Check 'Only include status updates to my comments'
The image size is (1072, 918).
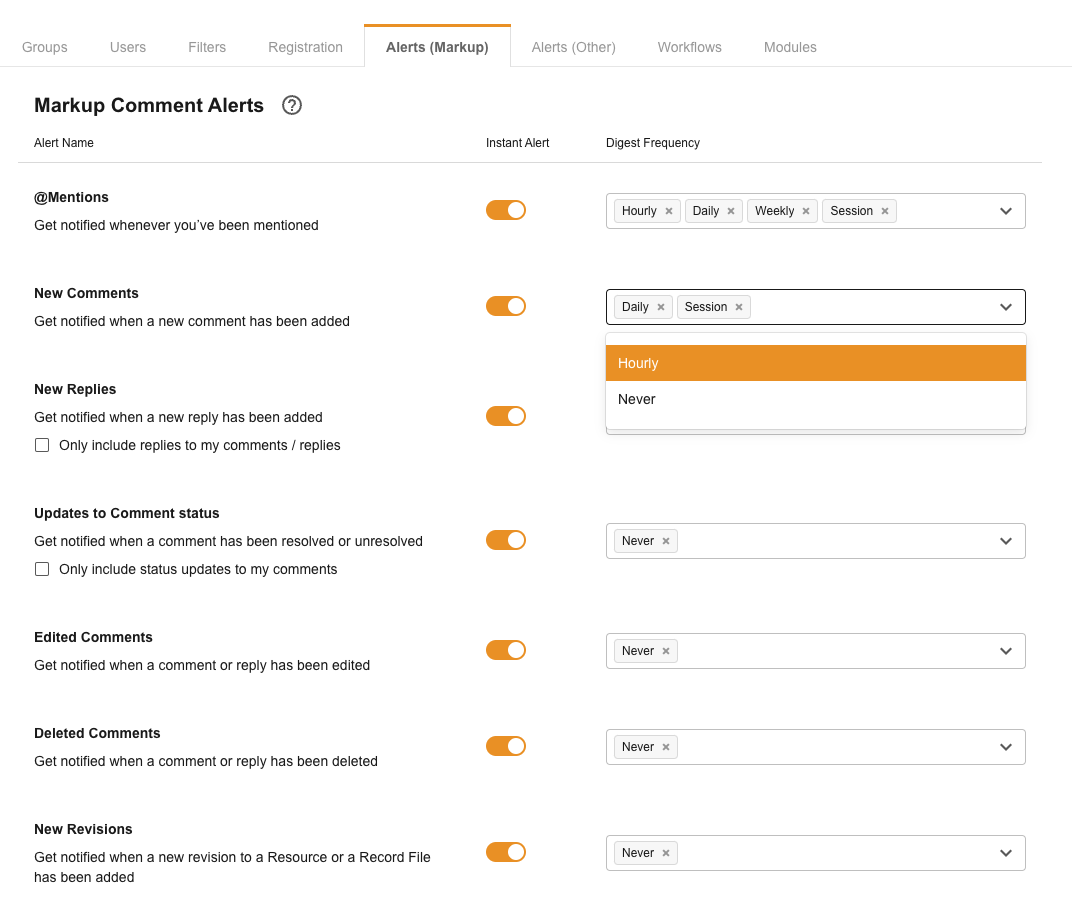42,569
